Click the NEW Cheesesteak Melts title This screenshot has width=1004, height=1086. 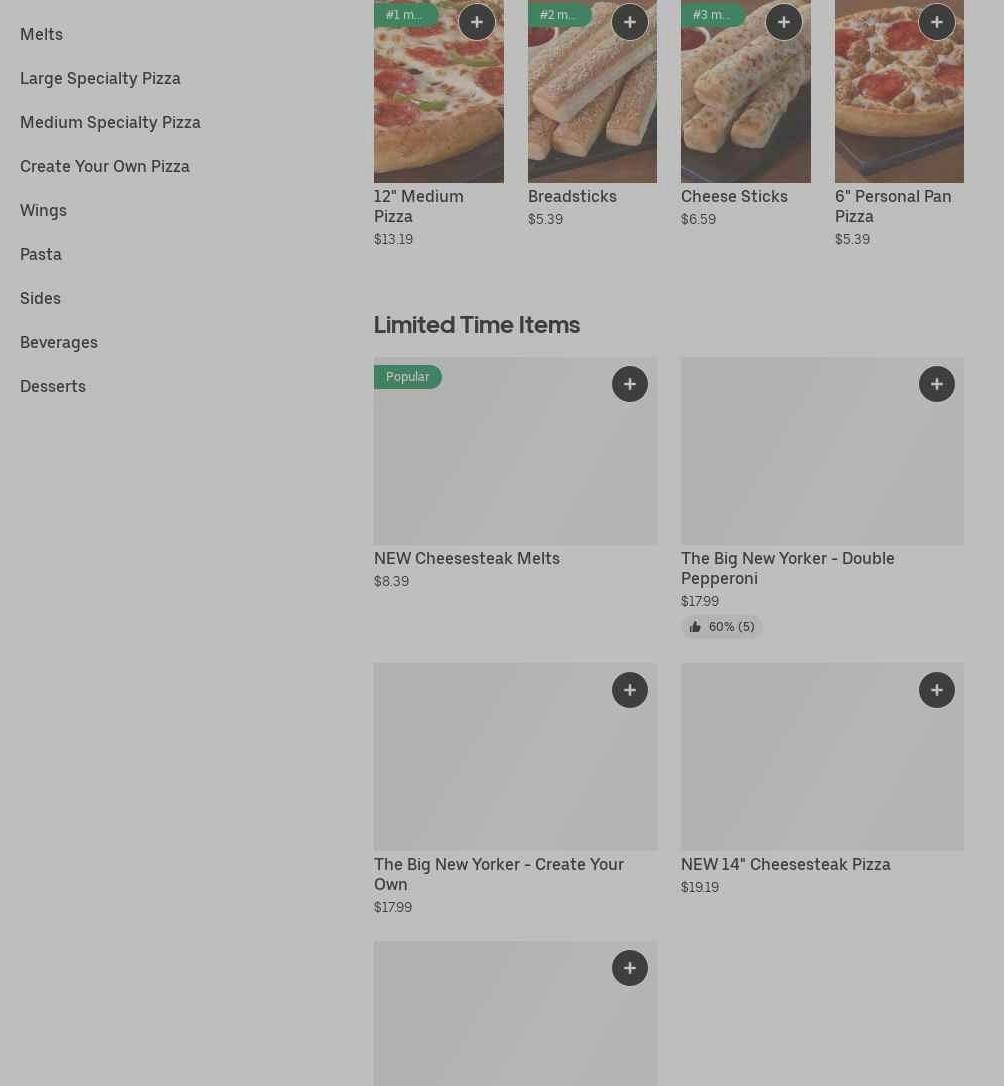click(x=467, y=558)
